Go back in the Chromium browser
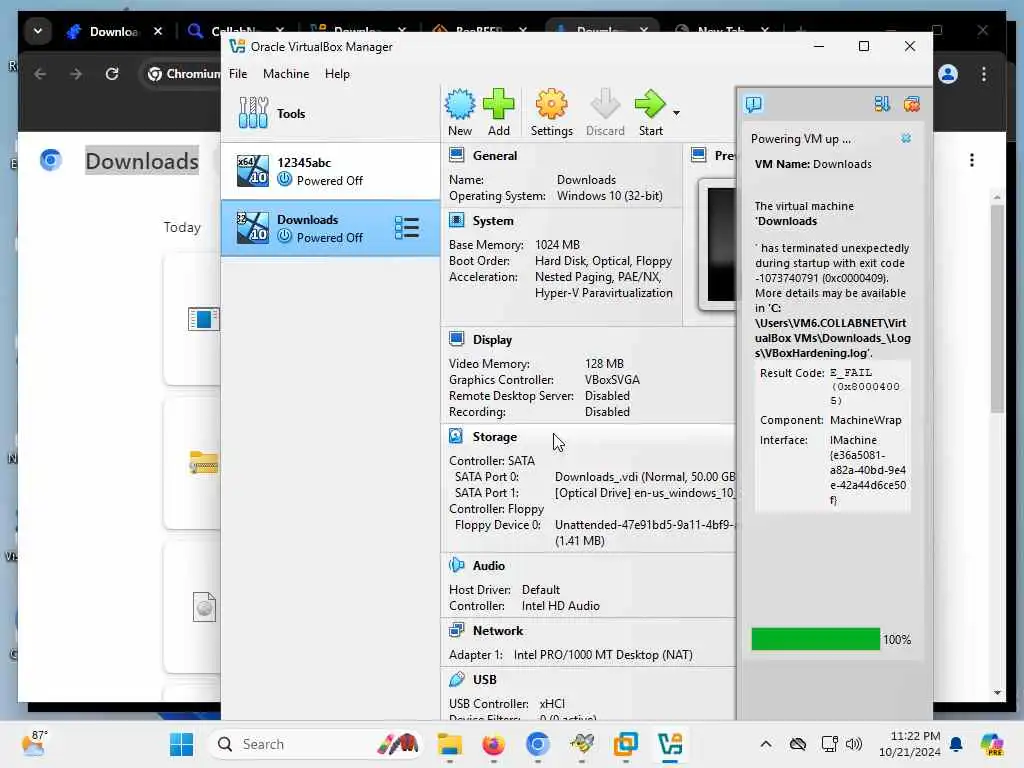This screenshot has height=768, width=1024. click(40, 74)
